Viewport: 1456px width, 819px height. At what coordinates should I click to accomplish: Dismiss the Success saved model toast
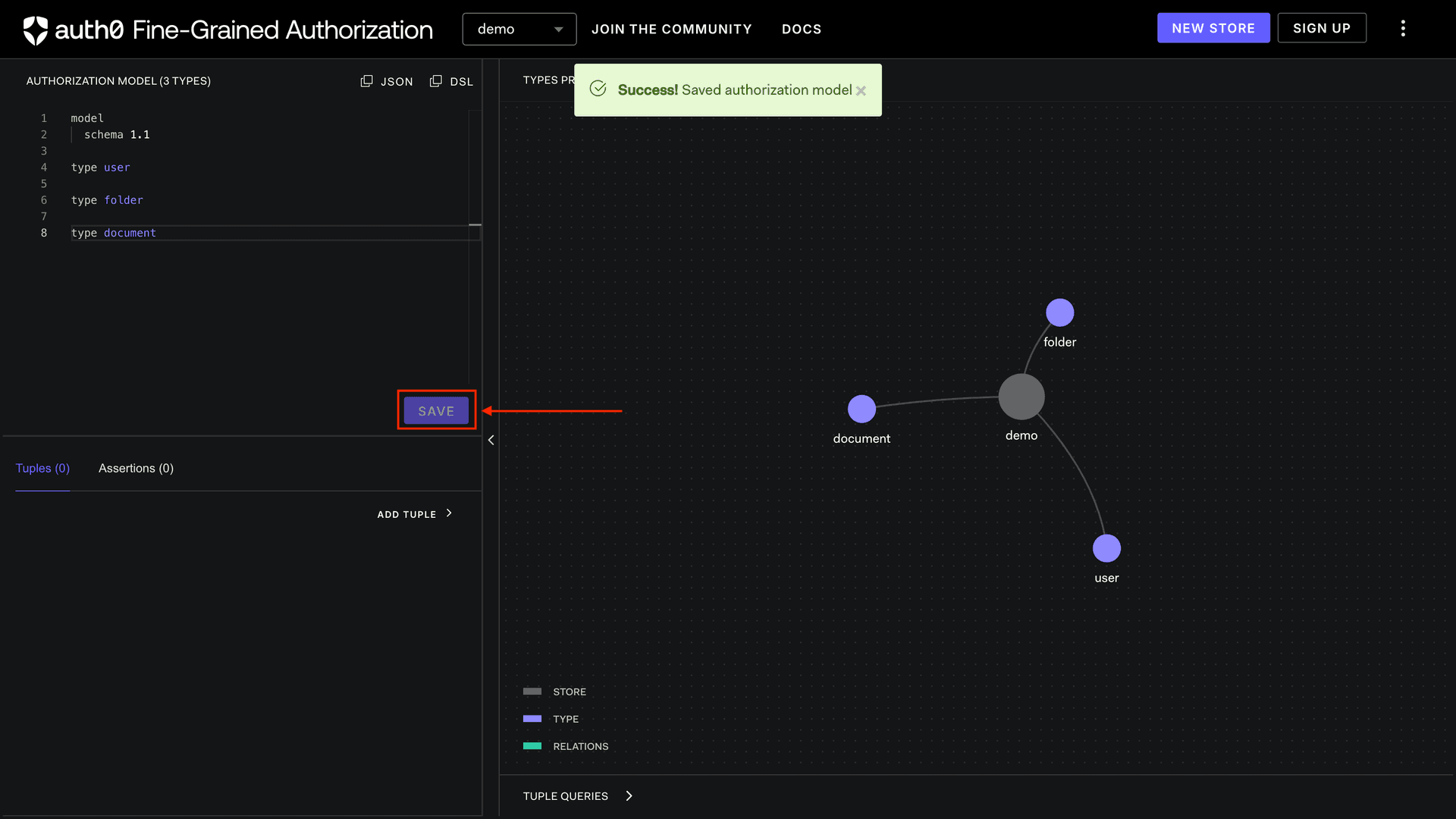click(861, 90)
